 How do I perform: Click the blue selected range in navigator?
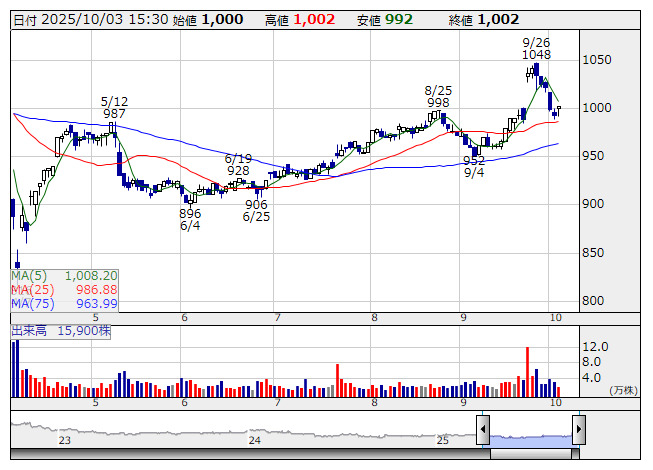[530, 438]
